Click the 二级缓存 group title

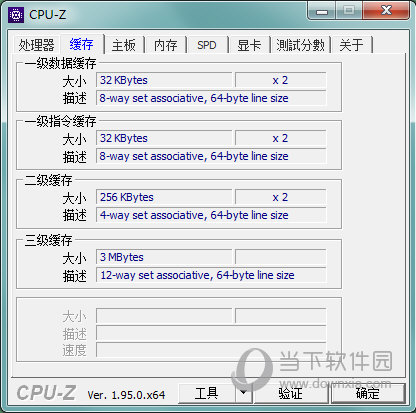pyautogui.click(x=48, y=180)
